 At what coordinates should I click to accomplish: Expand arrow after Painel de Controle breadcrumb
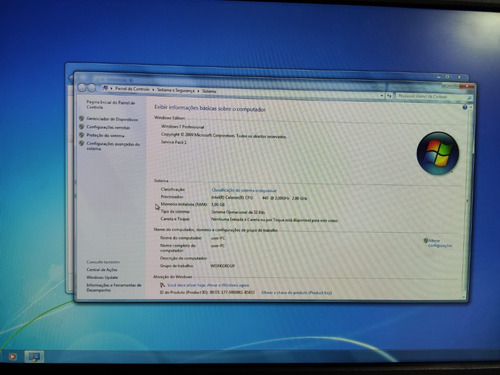[153, 89]
